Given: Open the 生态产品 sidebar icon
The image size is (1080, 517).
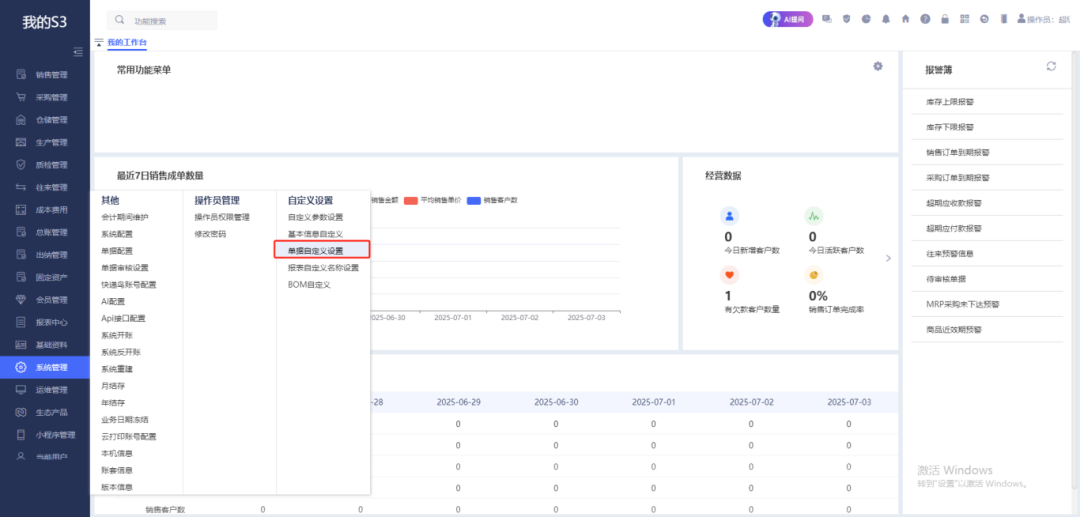Looking at the screenshot, I should click(x=21, y=412).
